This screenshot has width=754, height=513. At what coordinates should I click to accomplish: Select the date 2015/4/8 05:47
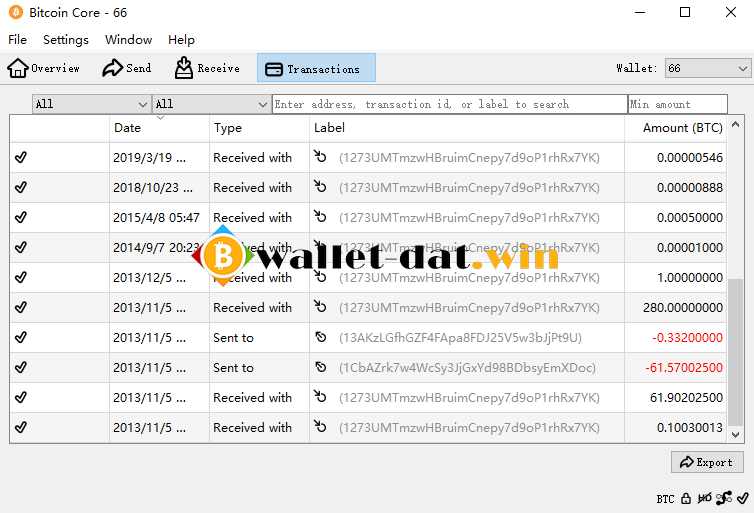coord(156,218)
